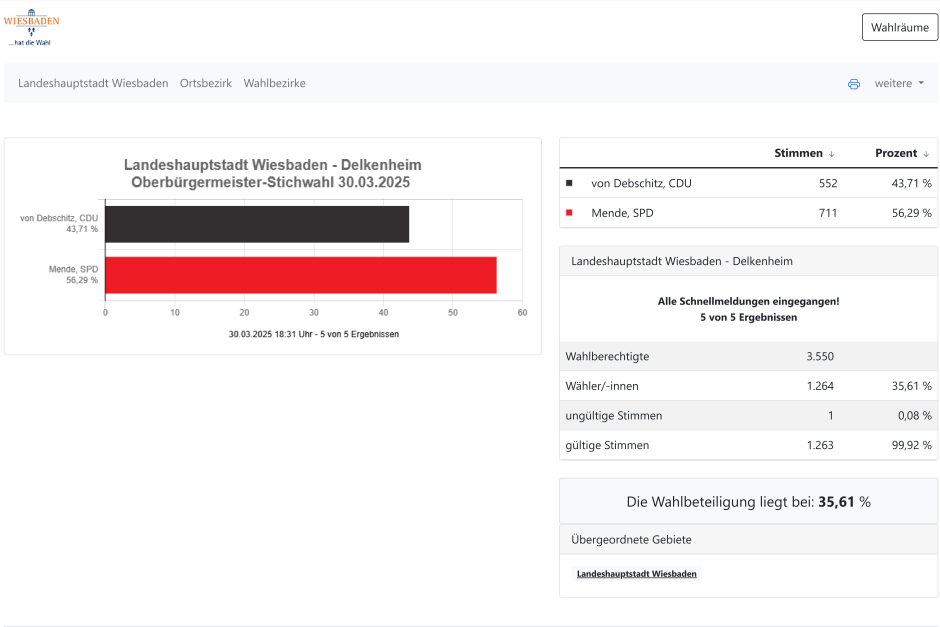
Task: Click the chart timestamp caption below the axis
Action: click(313, 334)
